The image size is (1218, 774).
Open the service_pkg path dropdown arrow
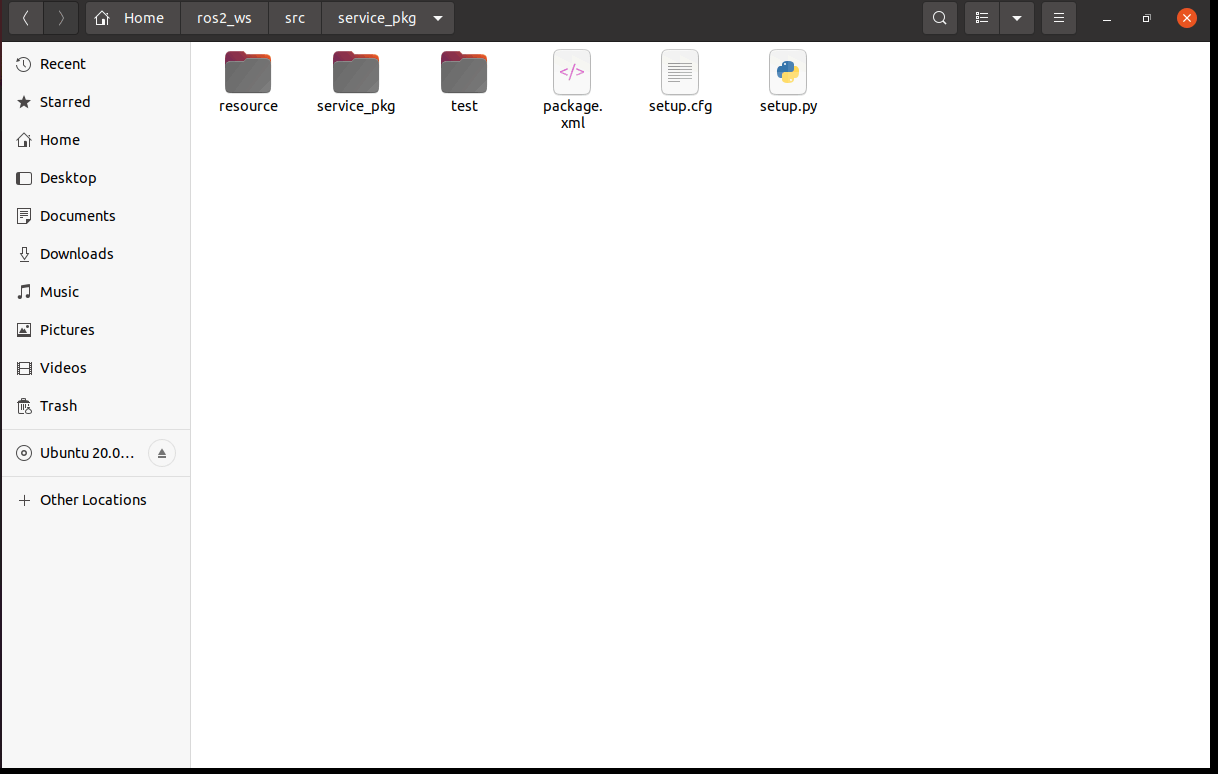coord(438,18)
